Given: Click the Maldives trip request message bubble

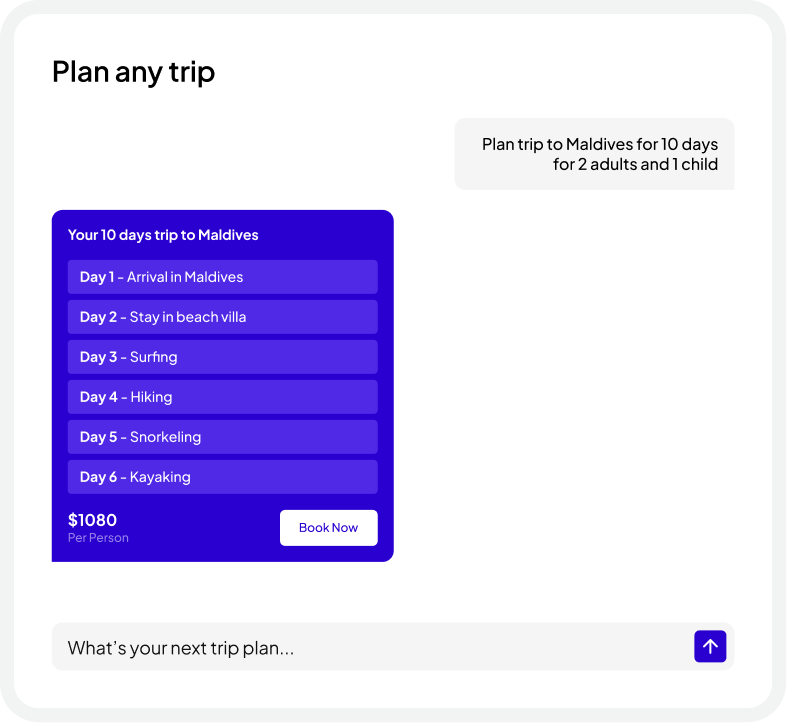Looking at the screenshot, I should coord(594,154).
